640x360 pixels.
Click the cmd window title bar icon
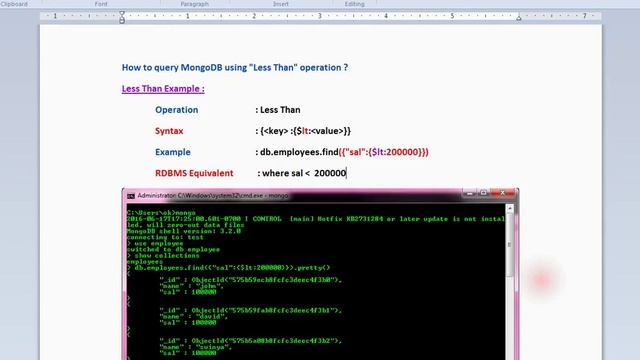pos(131,196)
